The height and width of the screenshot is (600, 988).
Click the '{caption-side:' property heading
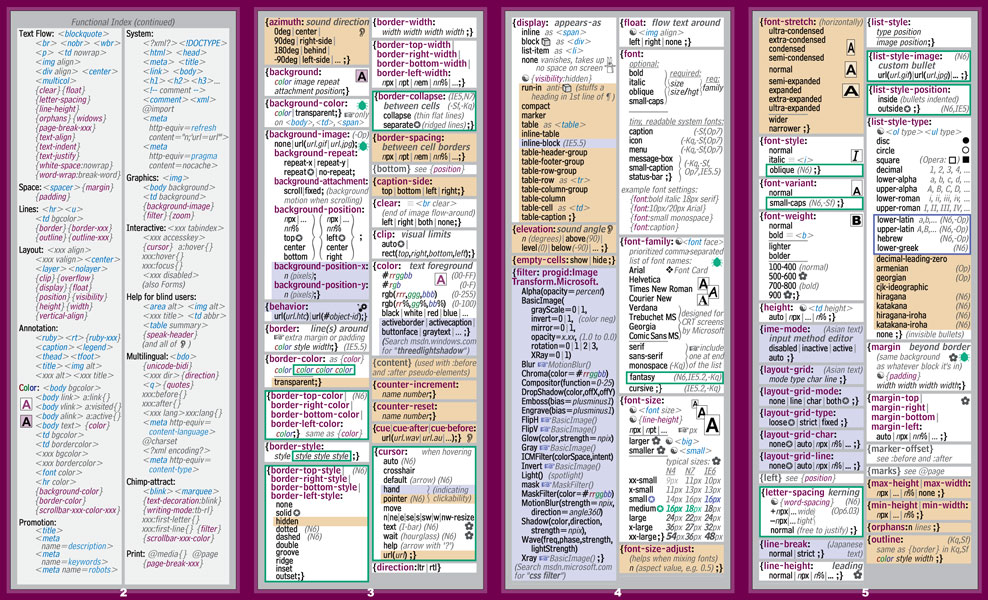point(402,182)
